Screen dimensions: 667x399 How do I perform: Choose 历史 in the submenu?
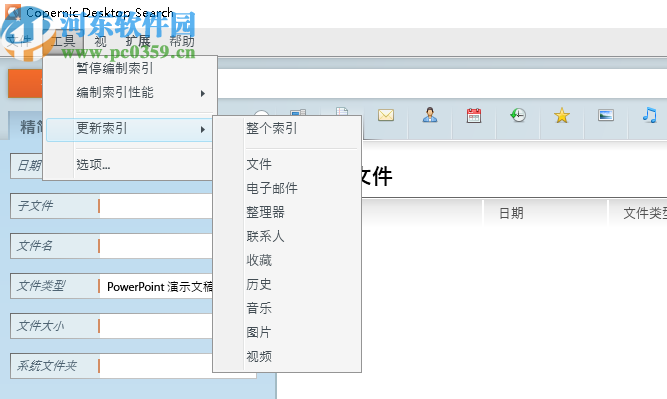click(x=287, y=284)
